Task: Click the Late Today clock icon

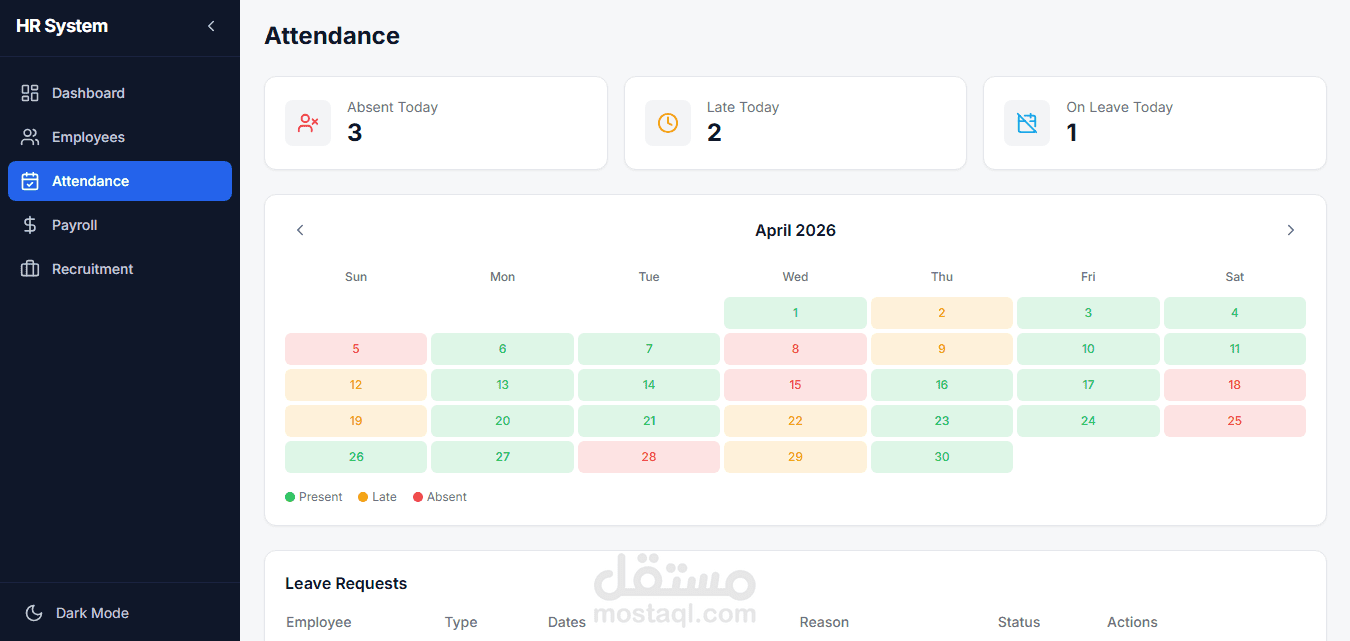Action: click(668, 123)
